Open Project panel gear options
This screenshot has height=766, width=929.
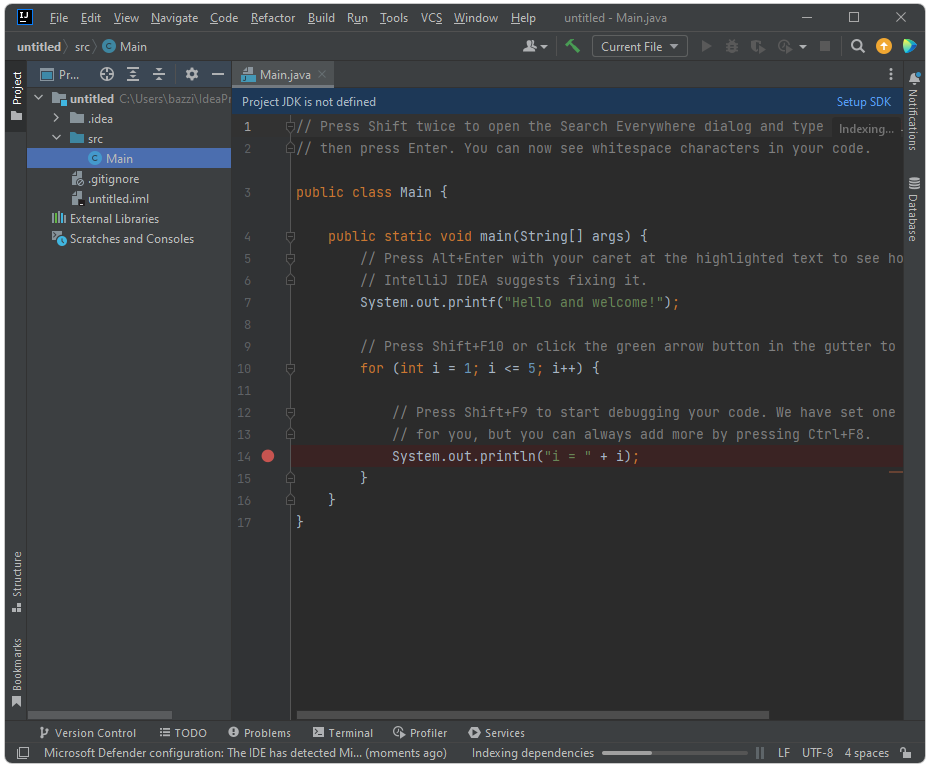point(191,74)
